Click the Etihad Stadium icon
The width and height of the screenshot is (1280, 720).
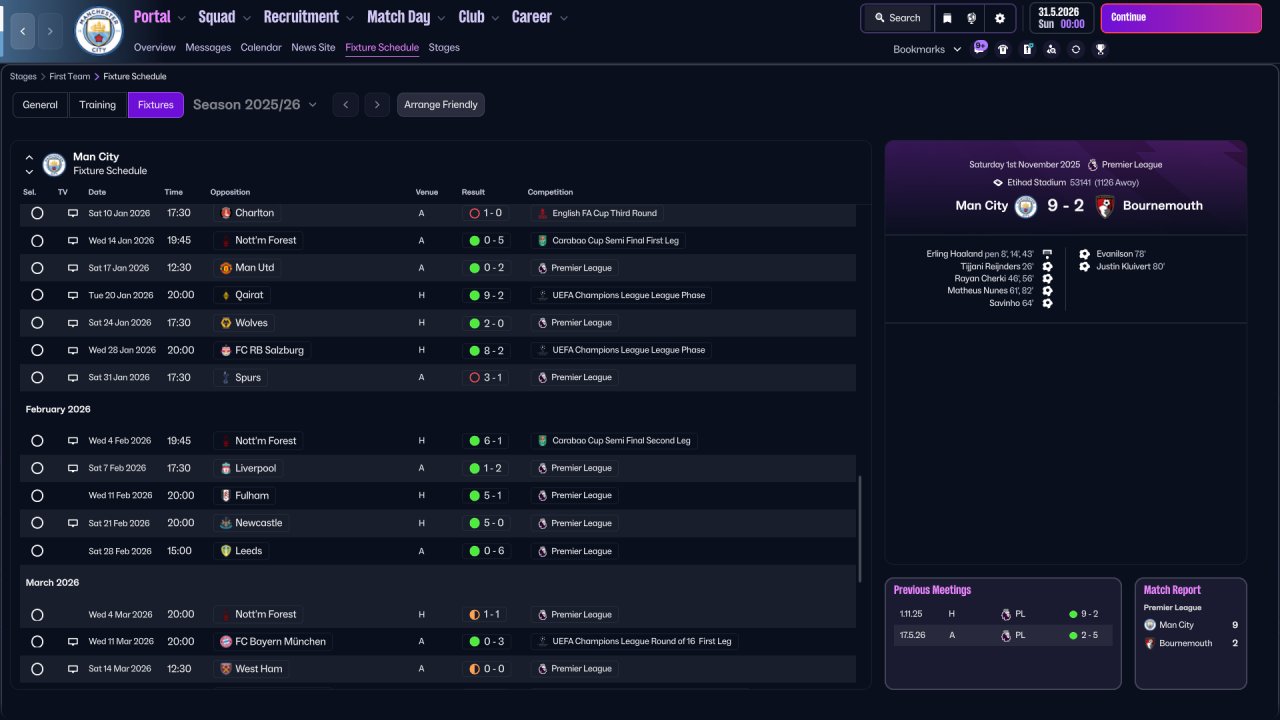point(998,183)
